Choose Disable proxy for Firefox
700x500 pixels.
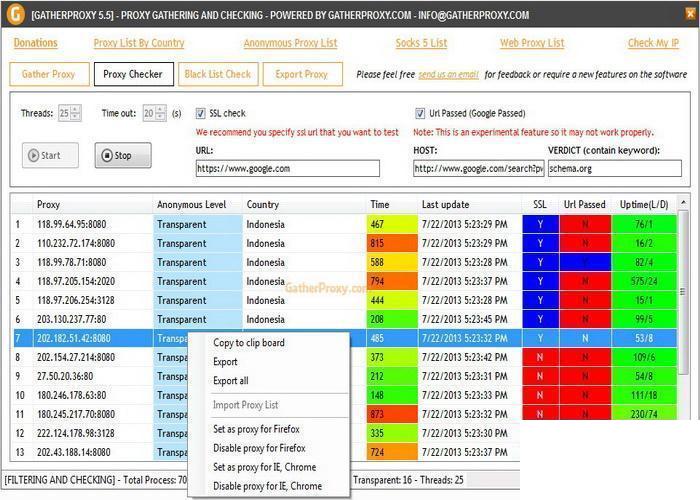pos(259,448)
